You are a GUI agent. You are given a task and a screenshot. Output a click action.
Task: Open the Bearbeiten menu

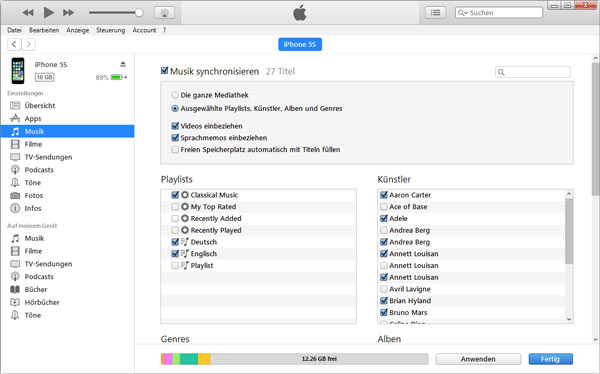click(44, 30)
